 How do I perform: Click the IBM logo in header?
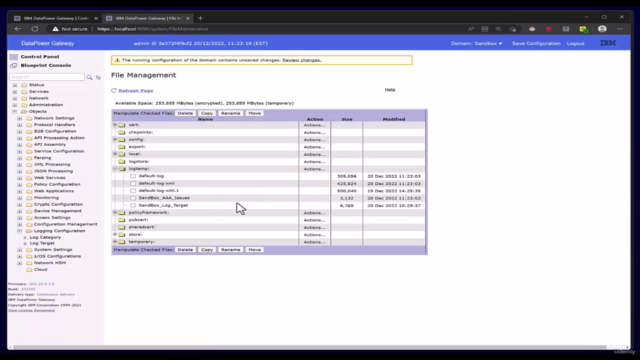[x=608, y=43]
